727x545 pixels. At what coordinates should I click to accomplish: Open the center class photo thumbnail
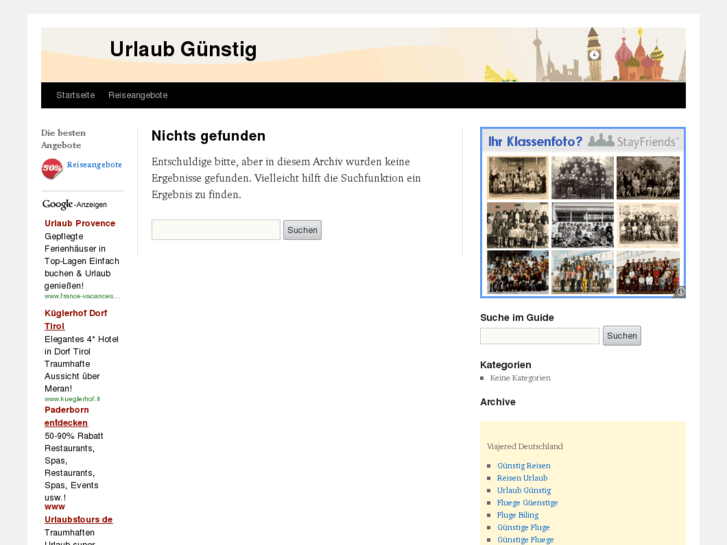(582, 225)
